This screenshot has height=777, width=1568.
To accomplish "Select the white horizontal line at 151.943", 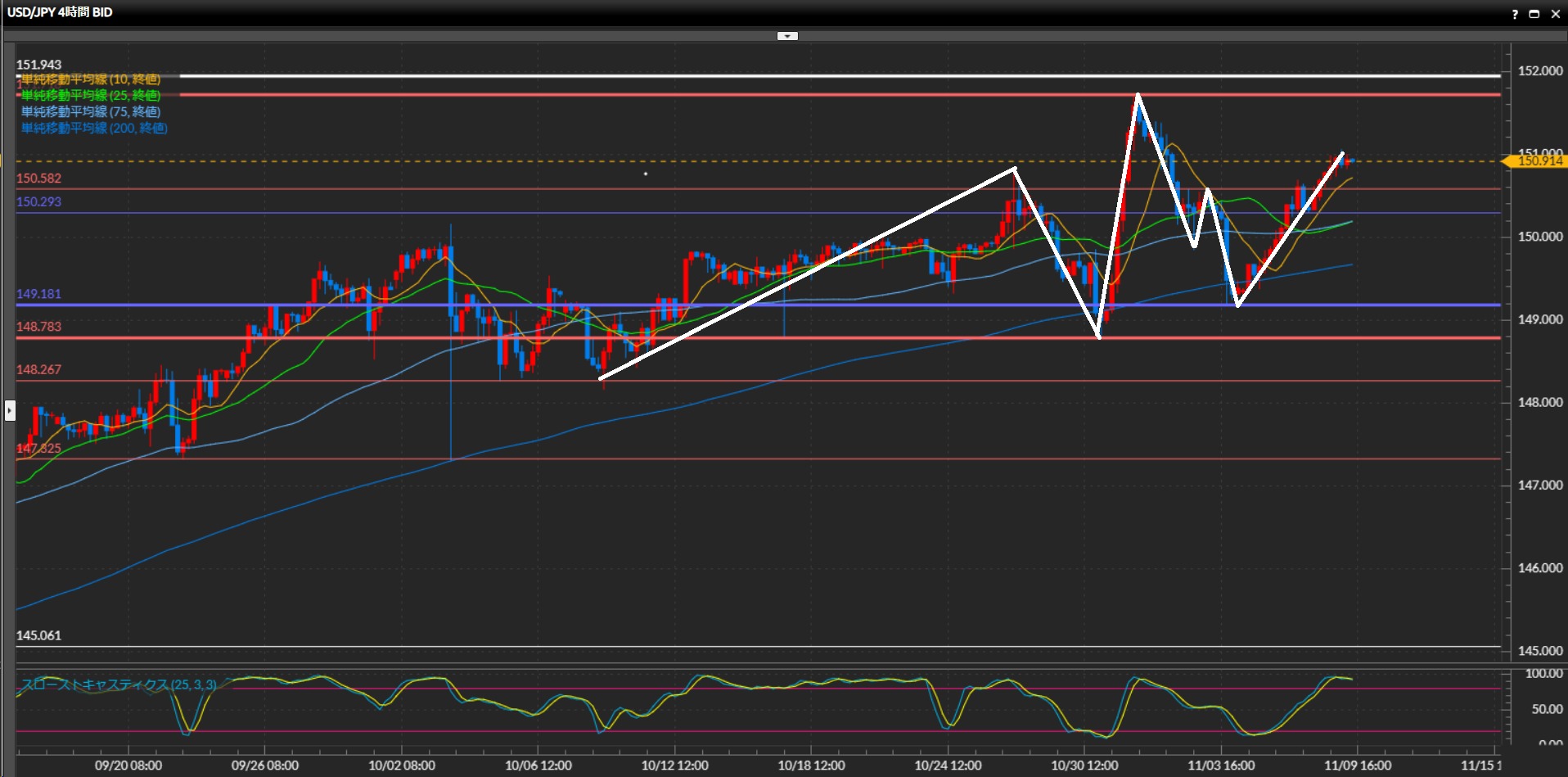I will coord(818,76).
